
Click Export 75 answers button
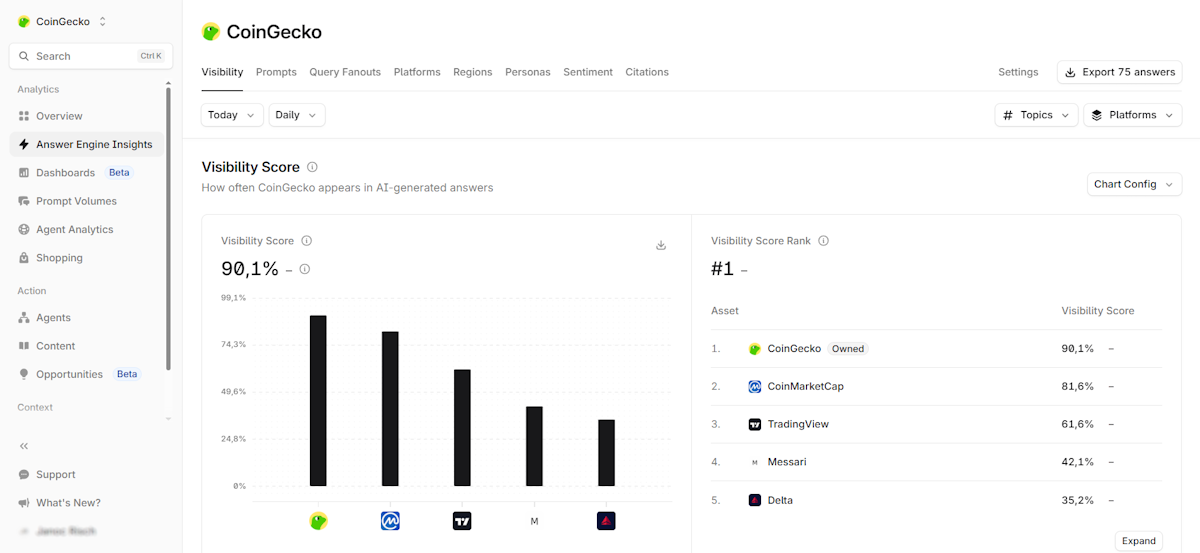click(x=1119, y=72)
